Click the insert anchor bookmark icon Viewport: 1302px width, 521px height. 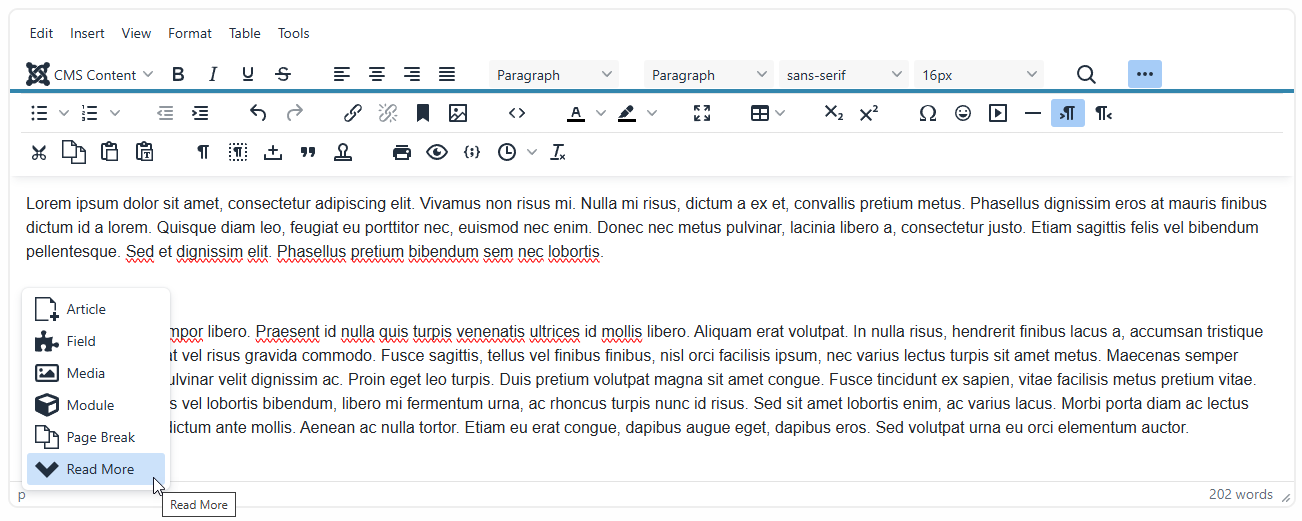(423, 113)
